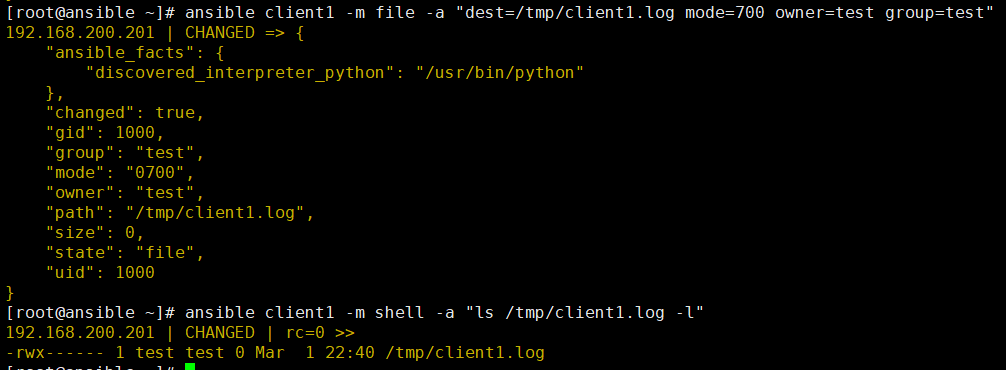Viewport: 1006px width, 370px height.
Task: Click the "discovered_interpreter_python" key text
Action: point(239,72)
